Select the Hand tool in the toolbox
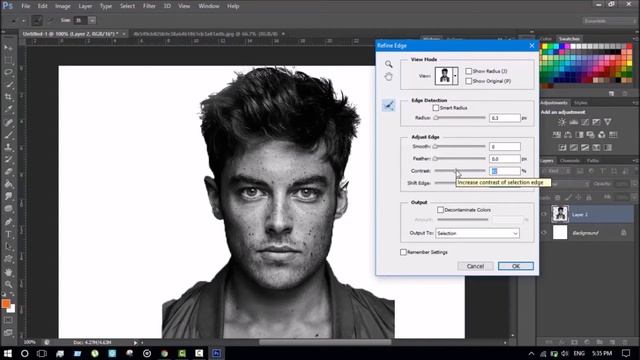Viewport: 640px width, 360px height. click(x=8, y=272)
